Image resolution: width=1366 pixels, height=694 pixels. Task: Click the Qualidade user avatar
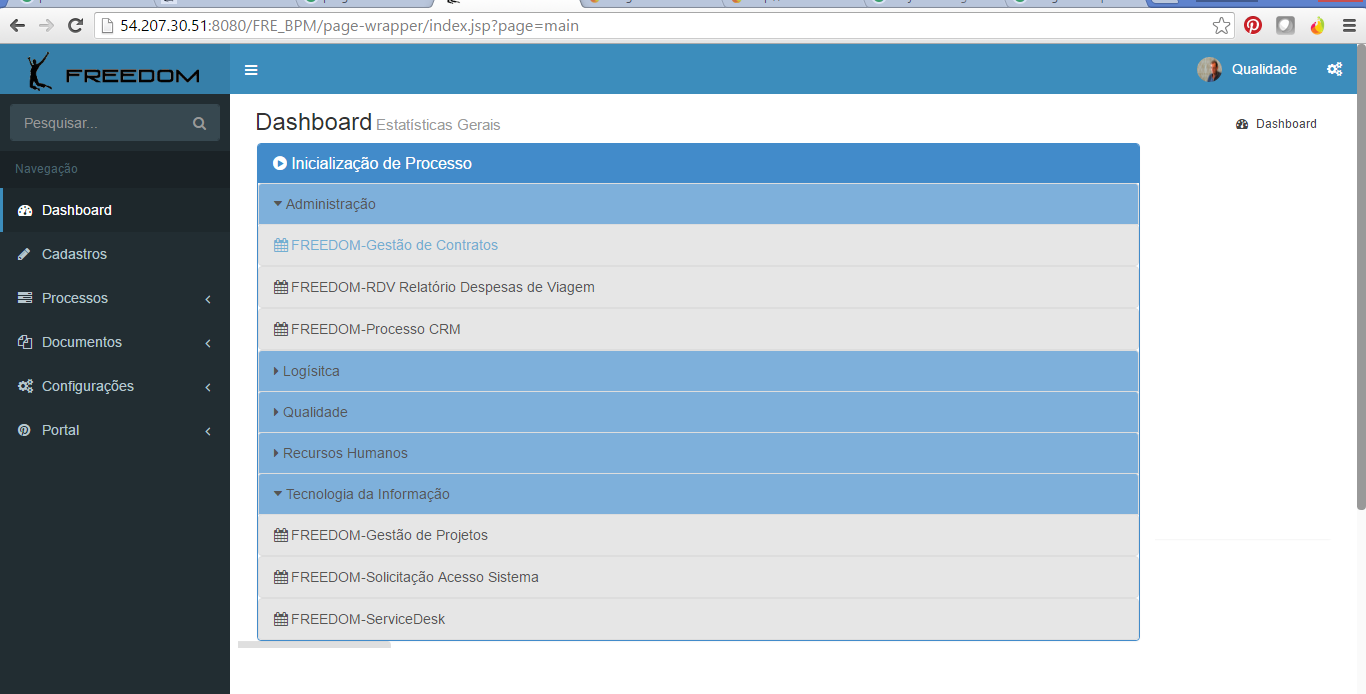1209,69
